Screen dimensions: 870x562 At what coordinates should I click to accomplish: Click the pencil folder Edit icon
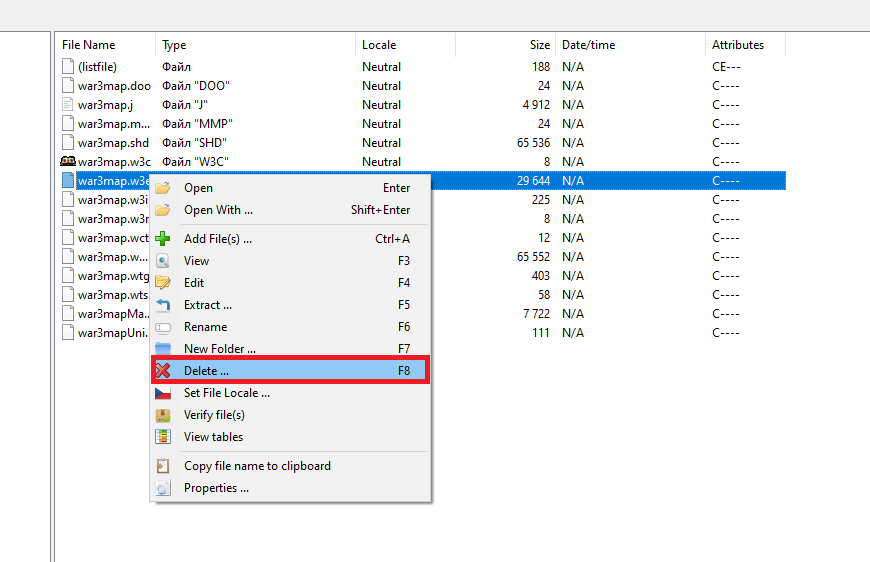pyautogui.click(x=163, y=283)
